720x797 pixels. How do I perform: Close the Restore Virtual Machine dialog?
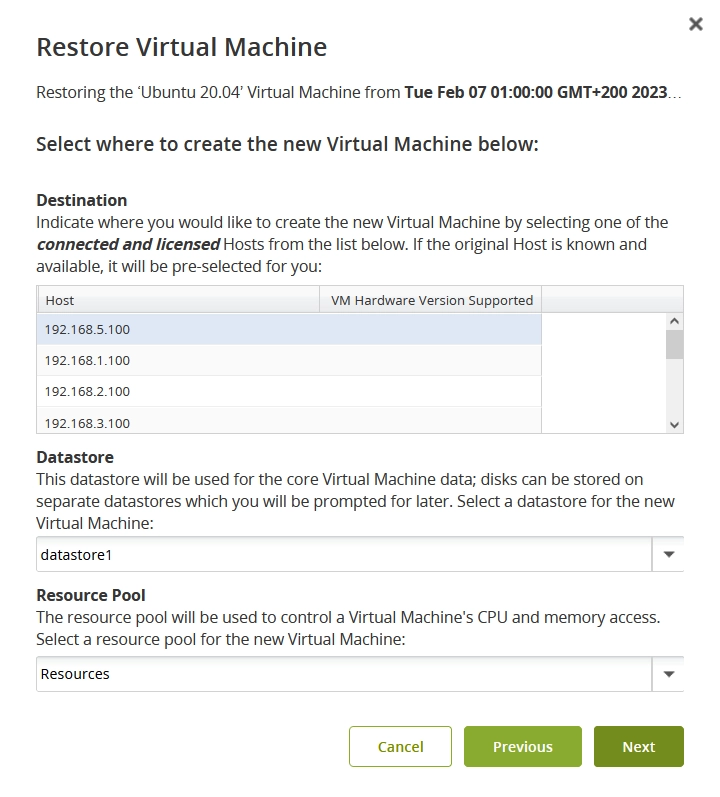[696, 24]
